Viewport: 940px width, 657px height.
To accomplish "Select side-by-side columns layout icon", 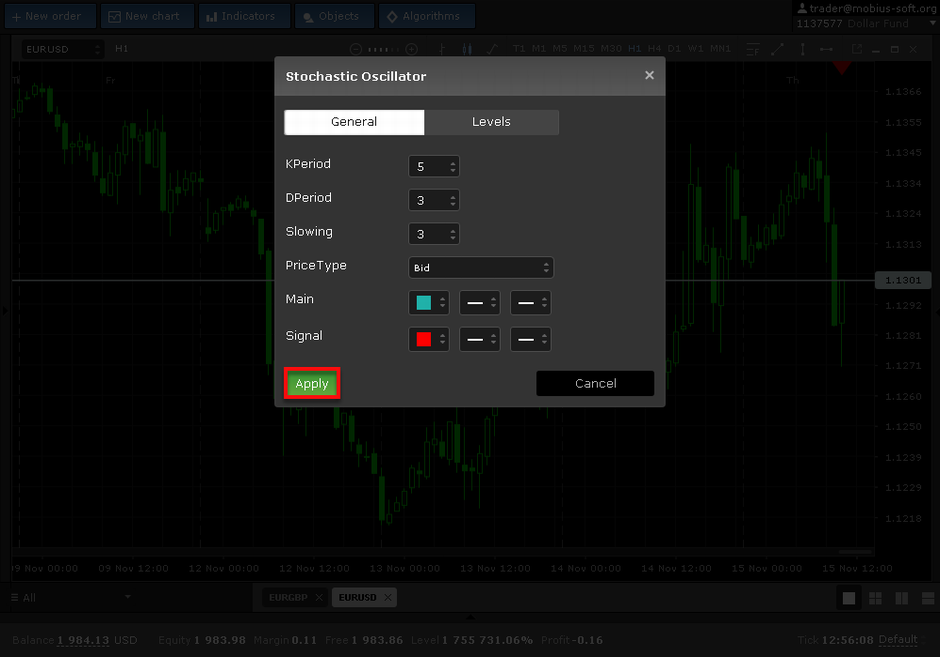I will pyautogui.click(x=902, y=598).
